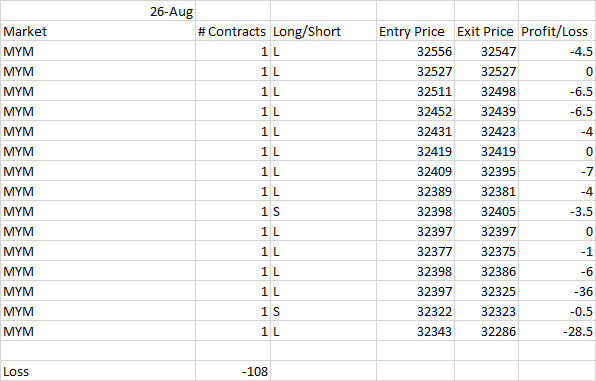Click the S cell beside entry 32322
This screenshot has width=596, height=381.
coord(323,311)
